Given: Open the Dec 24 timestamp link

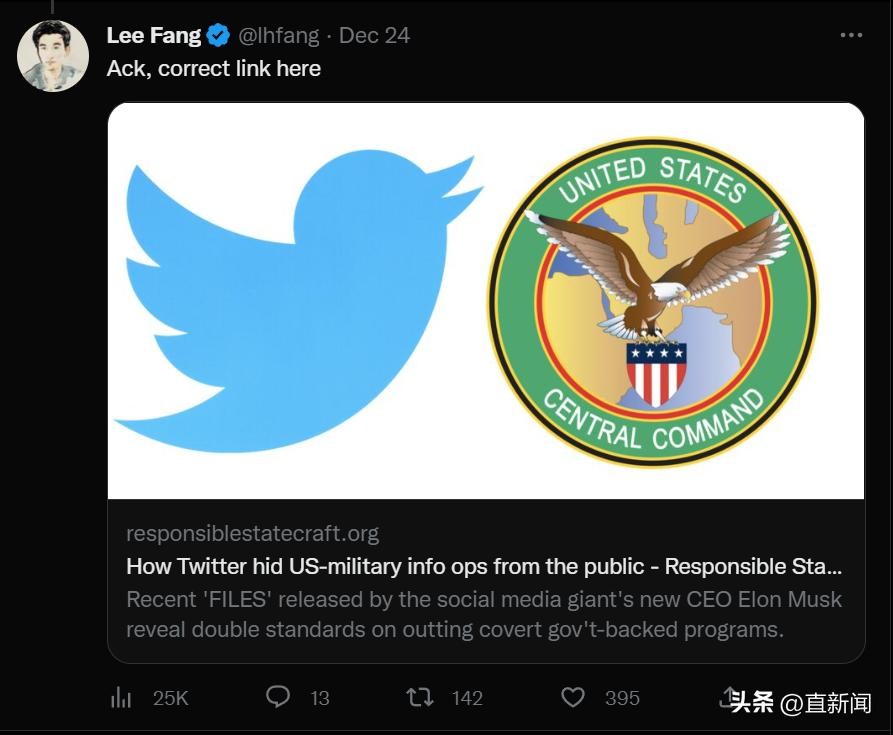Looking at the screenshot, I should click(x=374, y=35).
